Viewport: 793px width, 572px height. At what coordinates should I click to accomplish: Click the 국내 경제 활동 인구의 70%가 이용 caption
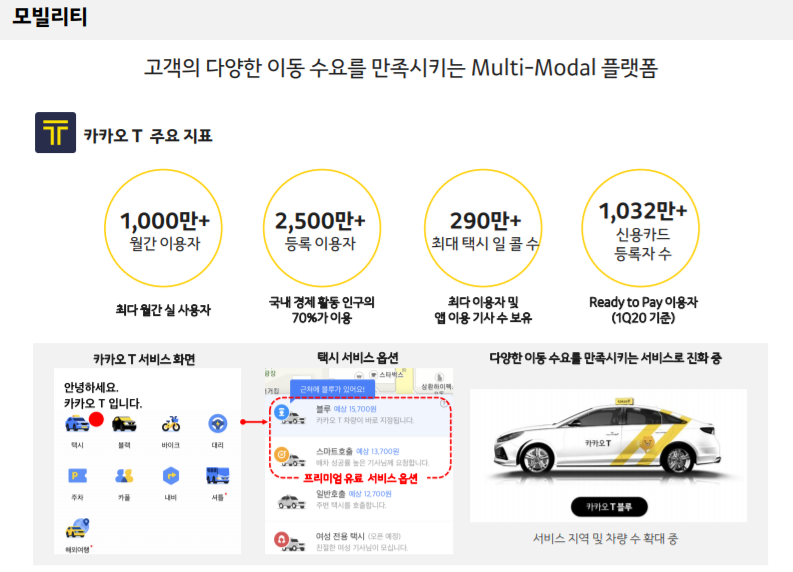point(322,310)
